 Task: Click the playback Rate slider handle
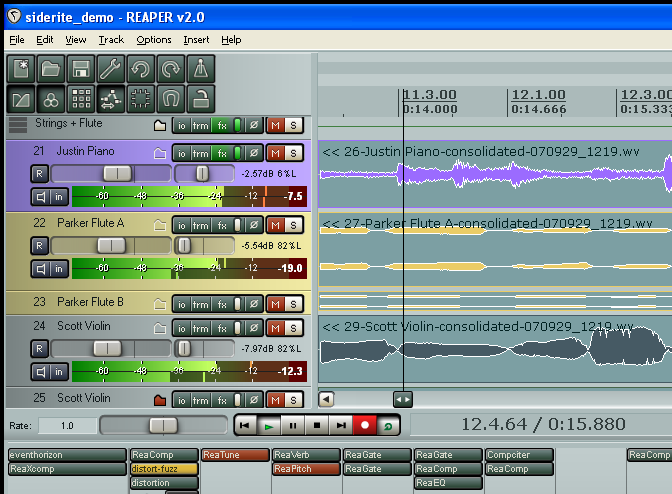(x=161, y=425)
